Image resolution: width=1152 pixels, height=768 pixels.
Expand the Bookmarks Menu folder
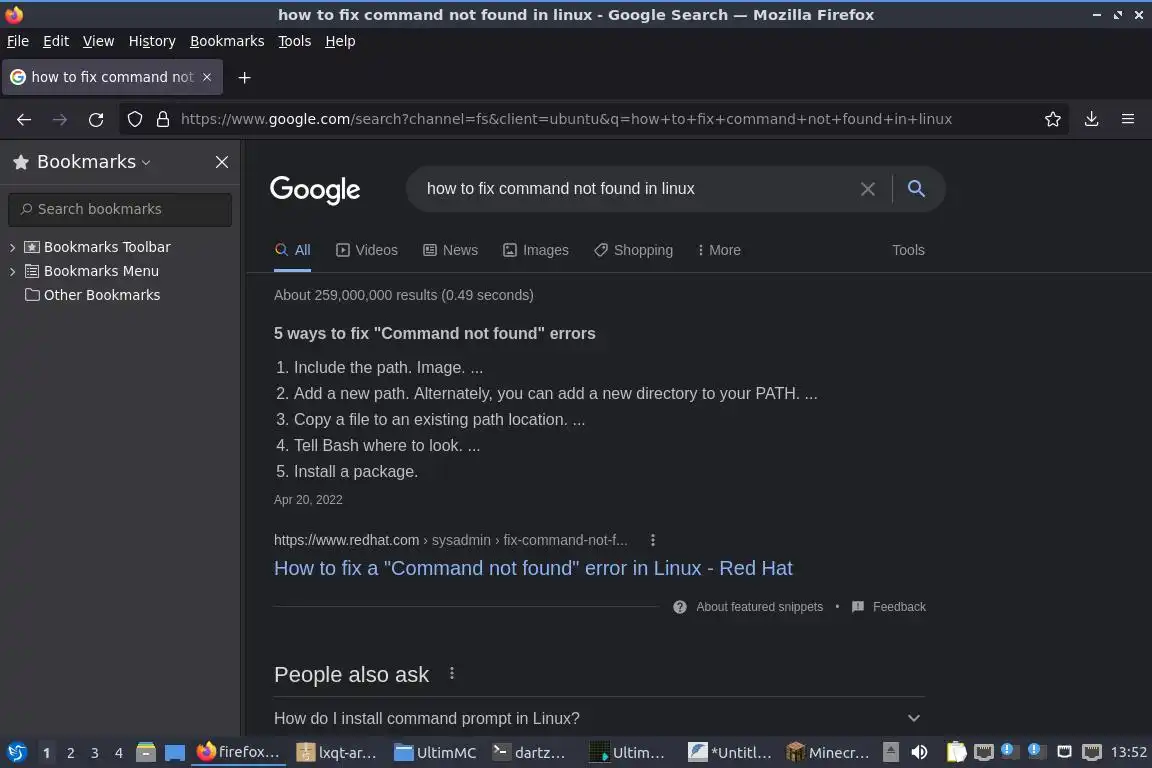tap(12, 271)
